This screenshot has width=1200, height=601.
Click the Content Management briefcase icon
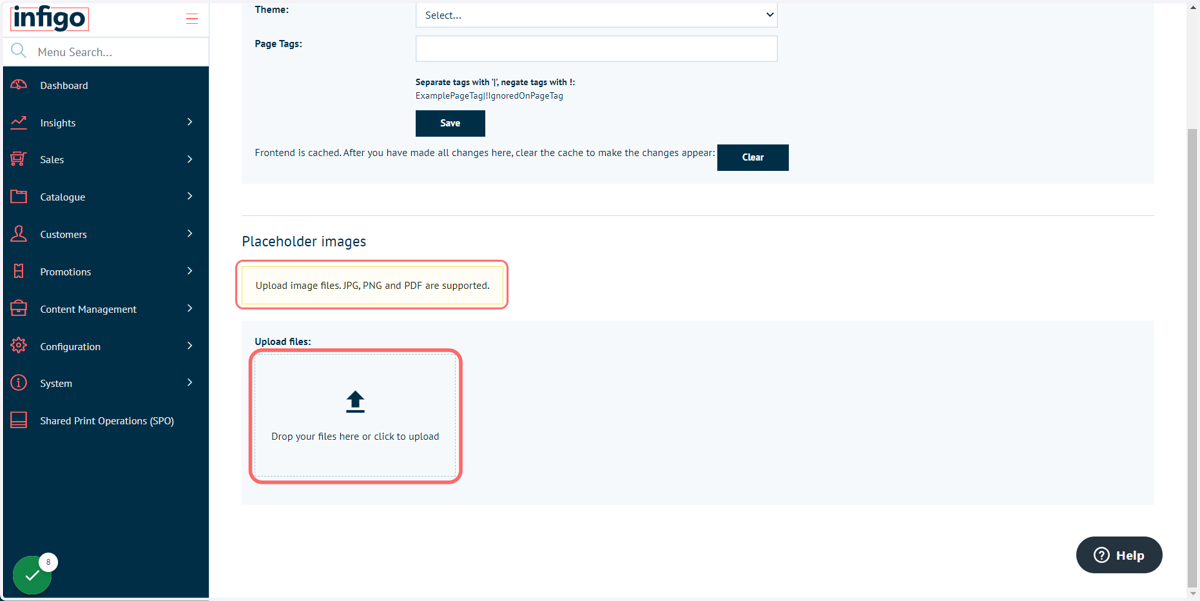click(18, 309)
